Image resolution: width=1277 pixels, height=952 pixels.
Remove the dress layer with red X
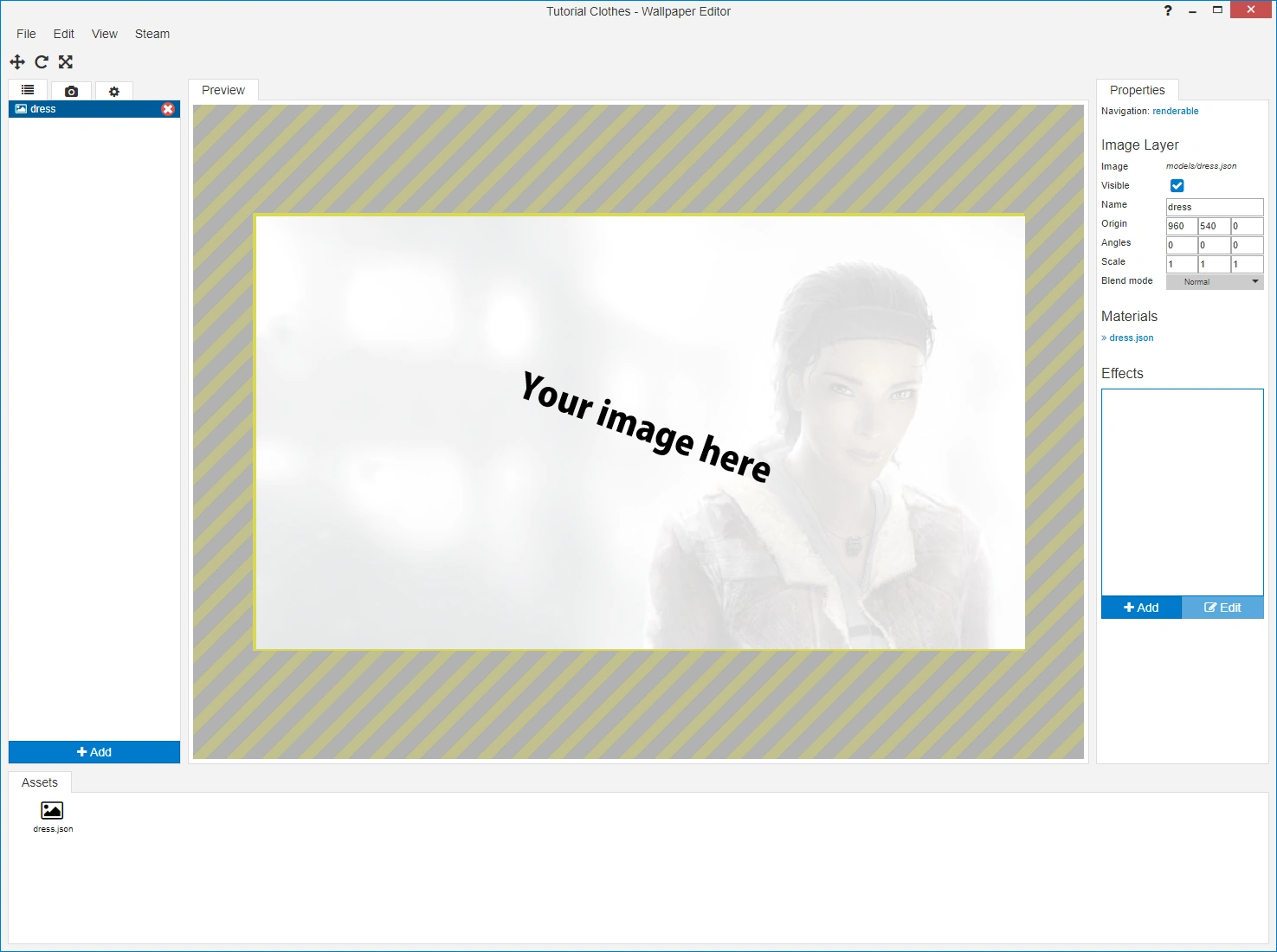pos(168,109)
